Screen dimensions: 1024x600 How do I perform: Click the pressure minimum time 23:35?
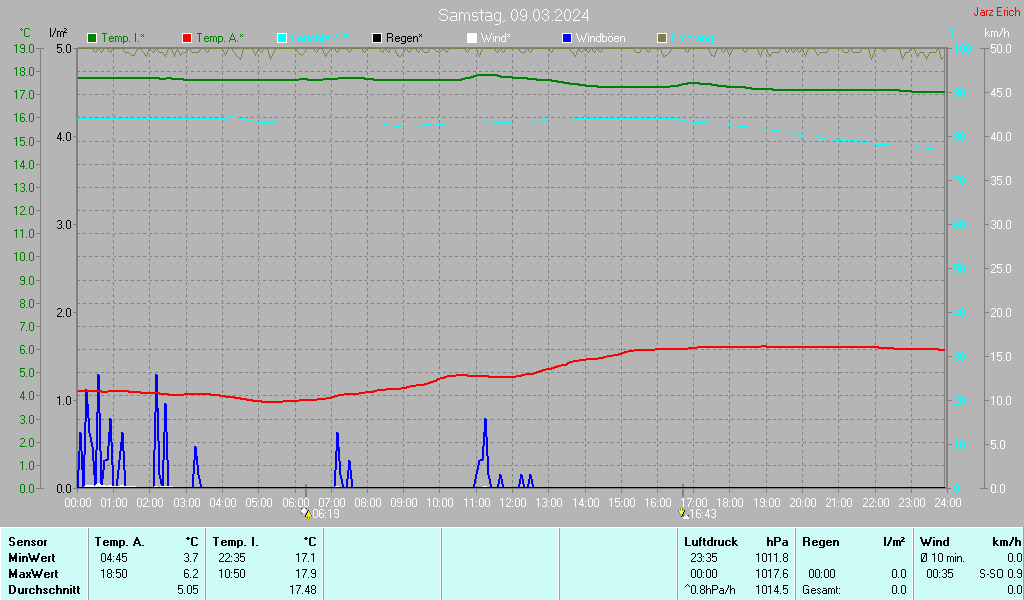(x=704, y=558)
